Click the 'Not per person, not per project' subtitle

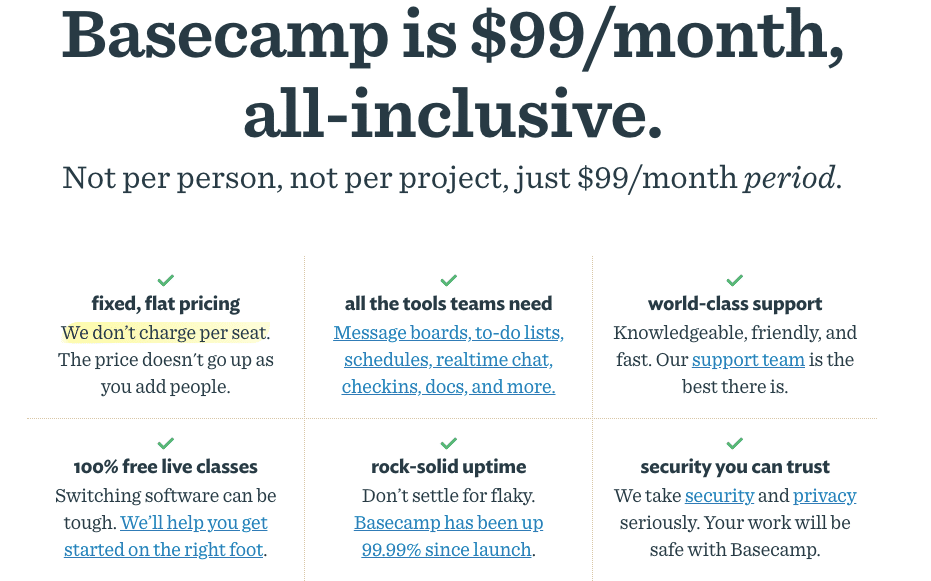(x=452, y=178)
